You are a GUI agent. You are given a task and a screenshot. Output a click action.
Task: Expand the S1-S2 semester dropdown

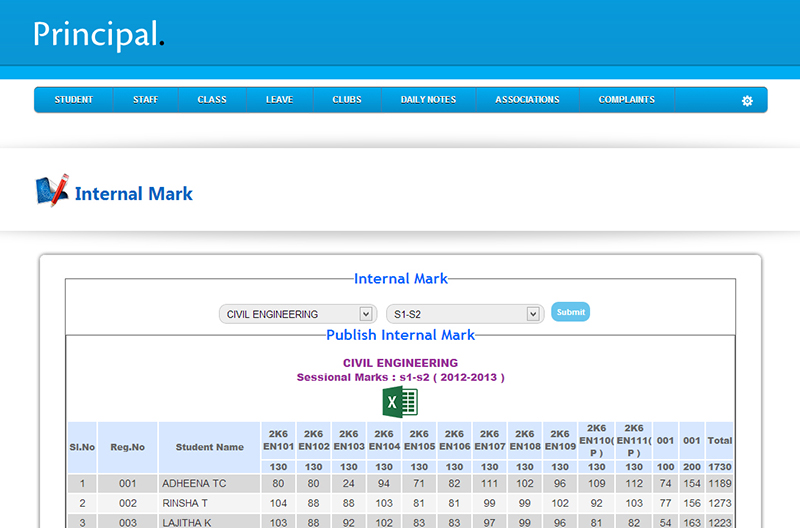pos(465,314)
